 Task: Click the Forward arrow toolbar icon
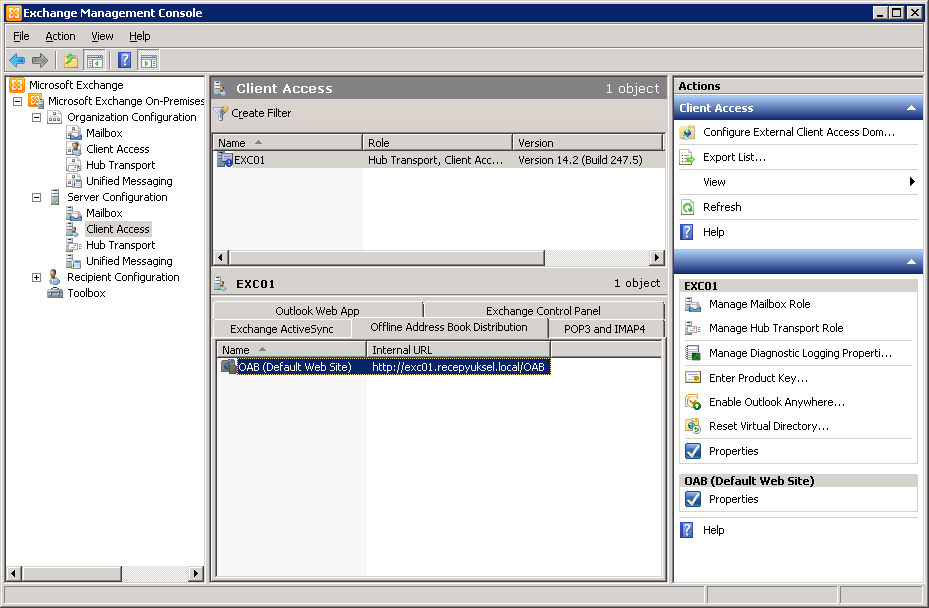tap(40, 60)
